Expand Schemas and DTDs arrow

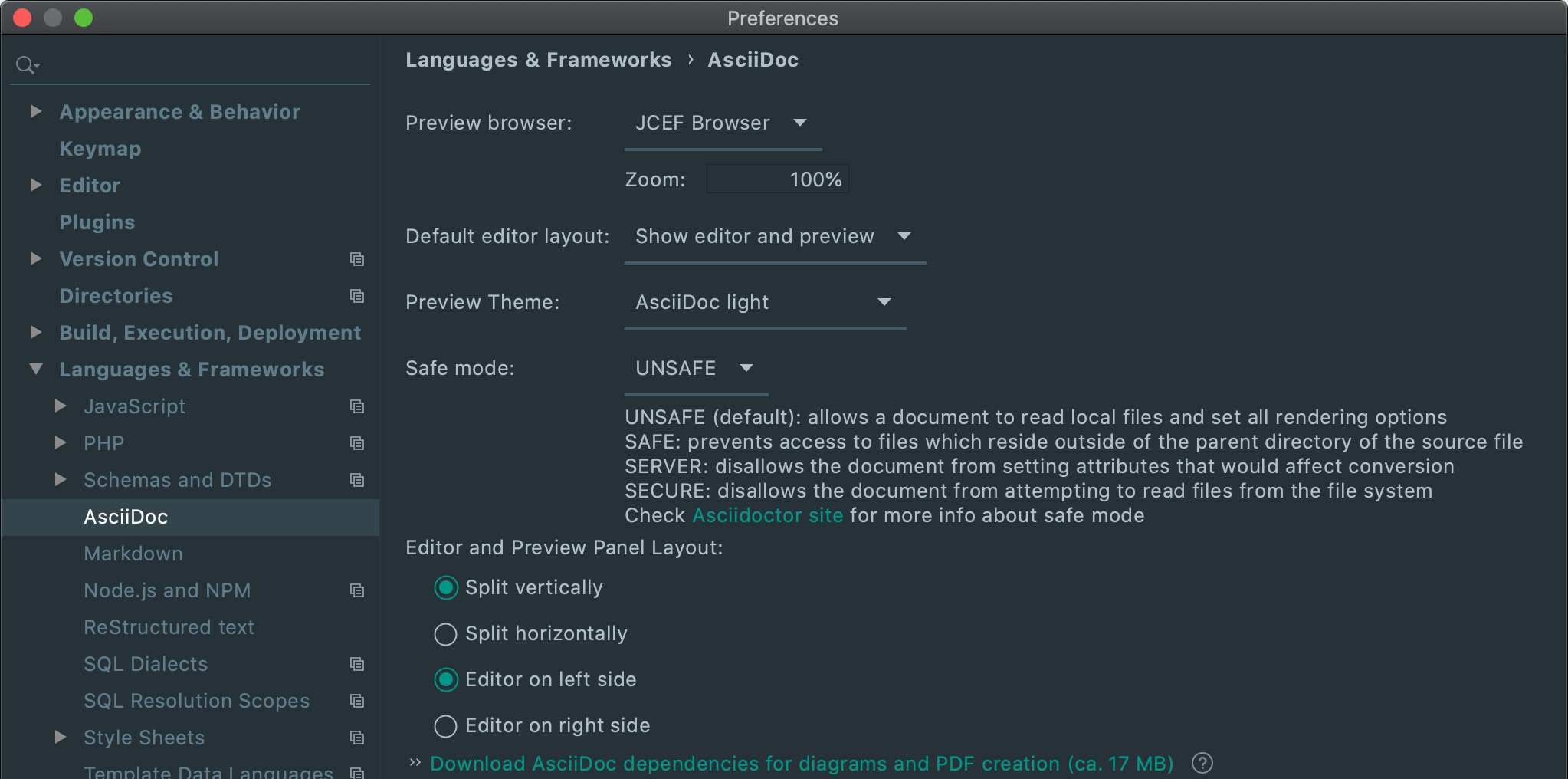(x=61, y=480)
